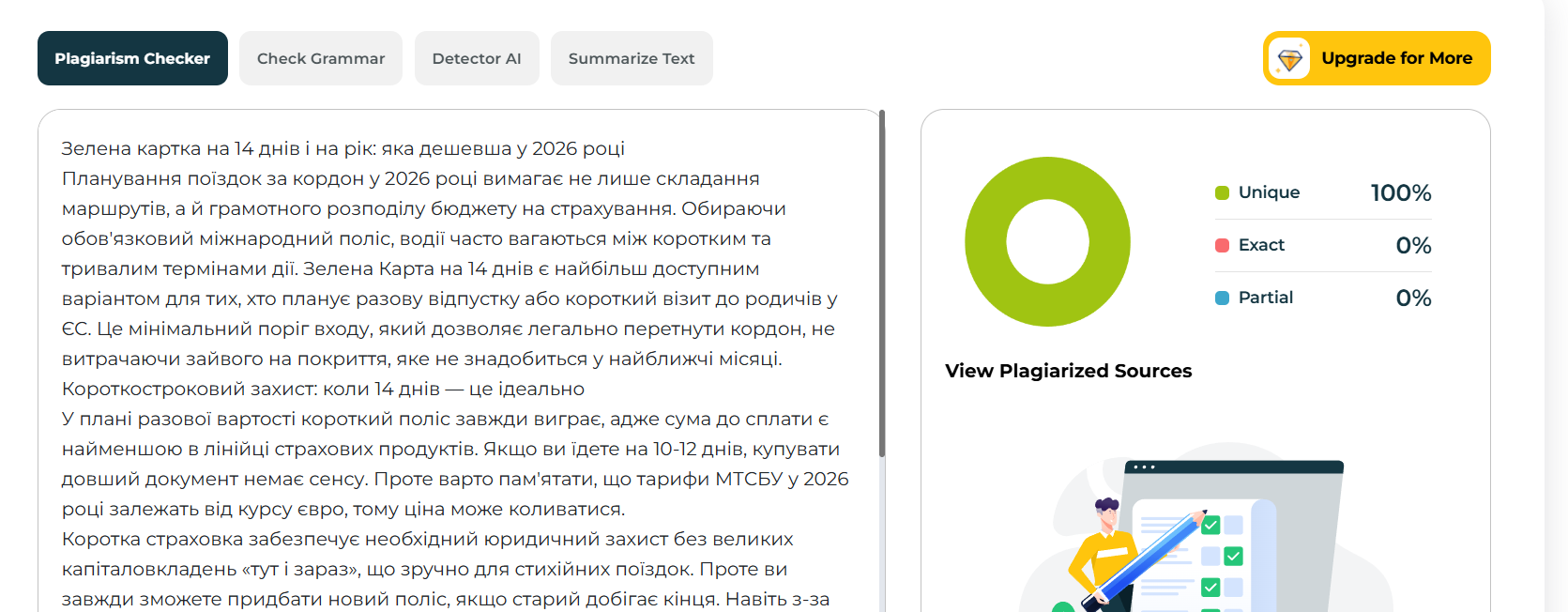Click the line starting 'Планування поїздок за кордон'
The height and width of the screenshot is (612, 1568).
tap(411, 178)
